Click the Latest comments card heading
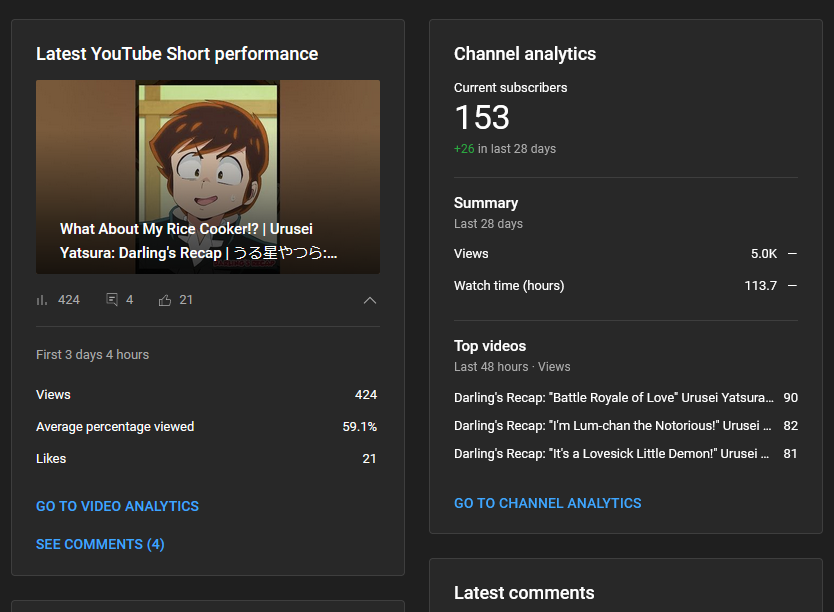Screen dimensions: 834x612 [x=524, y=593]
